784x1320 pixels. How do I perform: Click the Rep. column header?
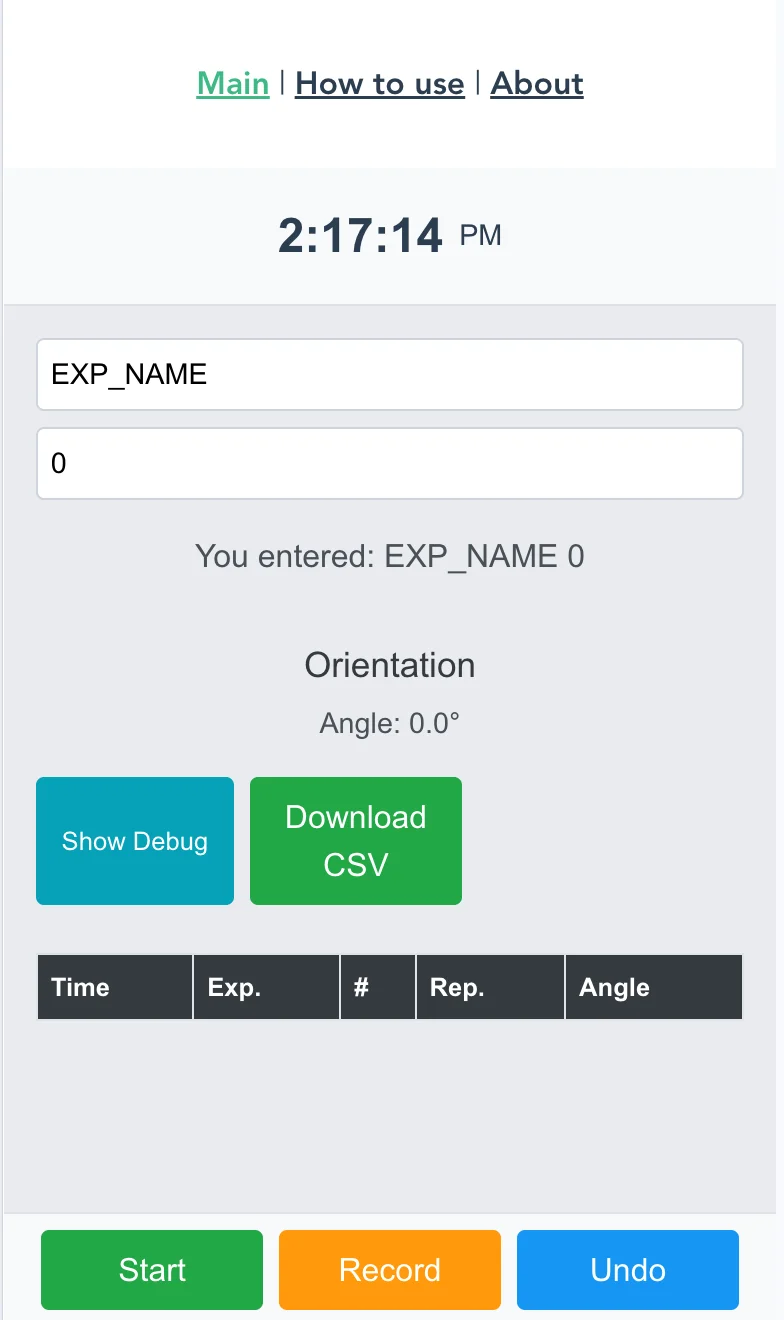pyautogui.click(x=491, y=987)
